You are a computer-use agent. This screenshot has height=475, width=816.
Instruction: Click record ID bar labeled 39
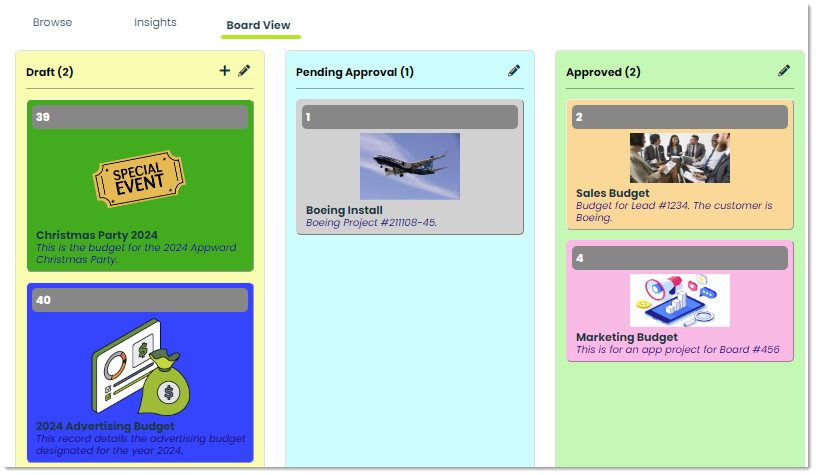[x=140, y=117]
